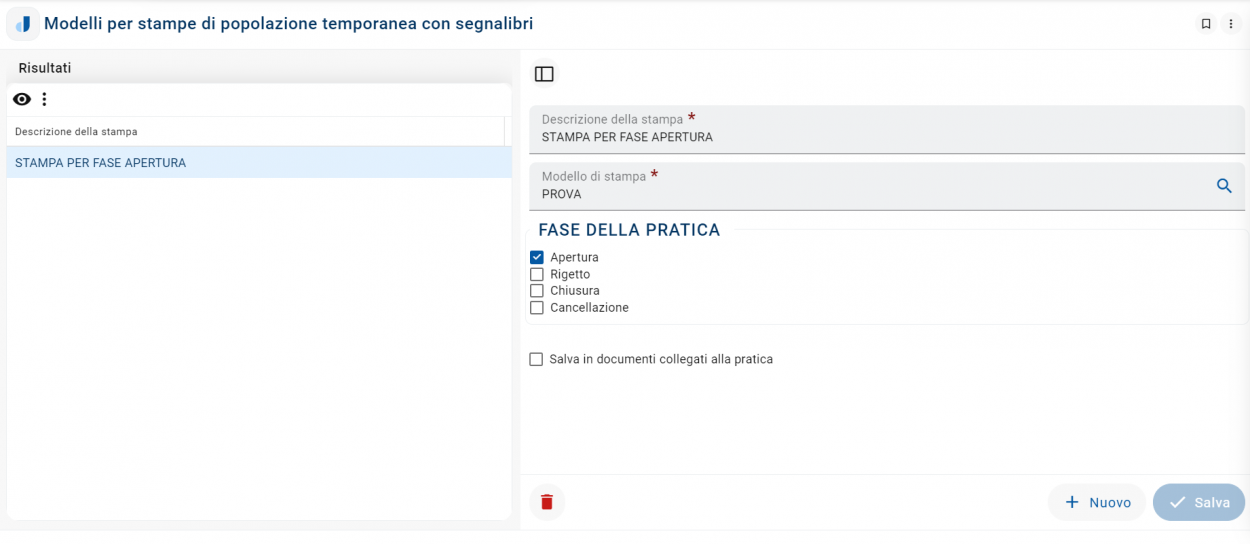Check the Chiusura checkbox

[x=537, y=291]
